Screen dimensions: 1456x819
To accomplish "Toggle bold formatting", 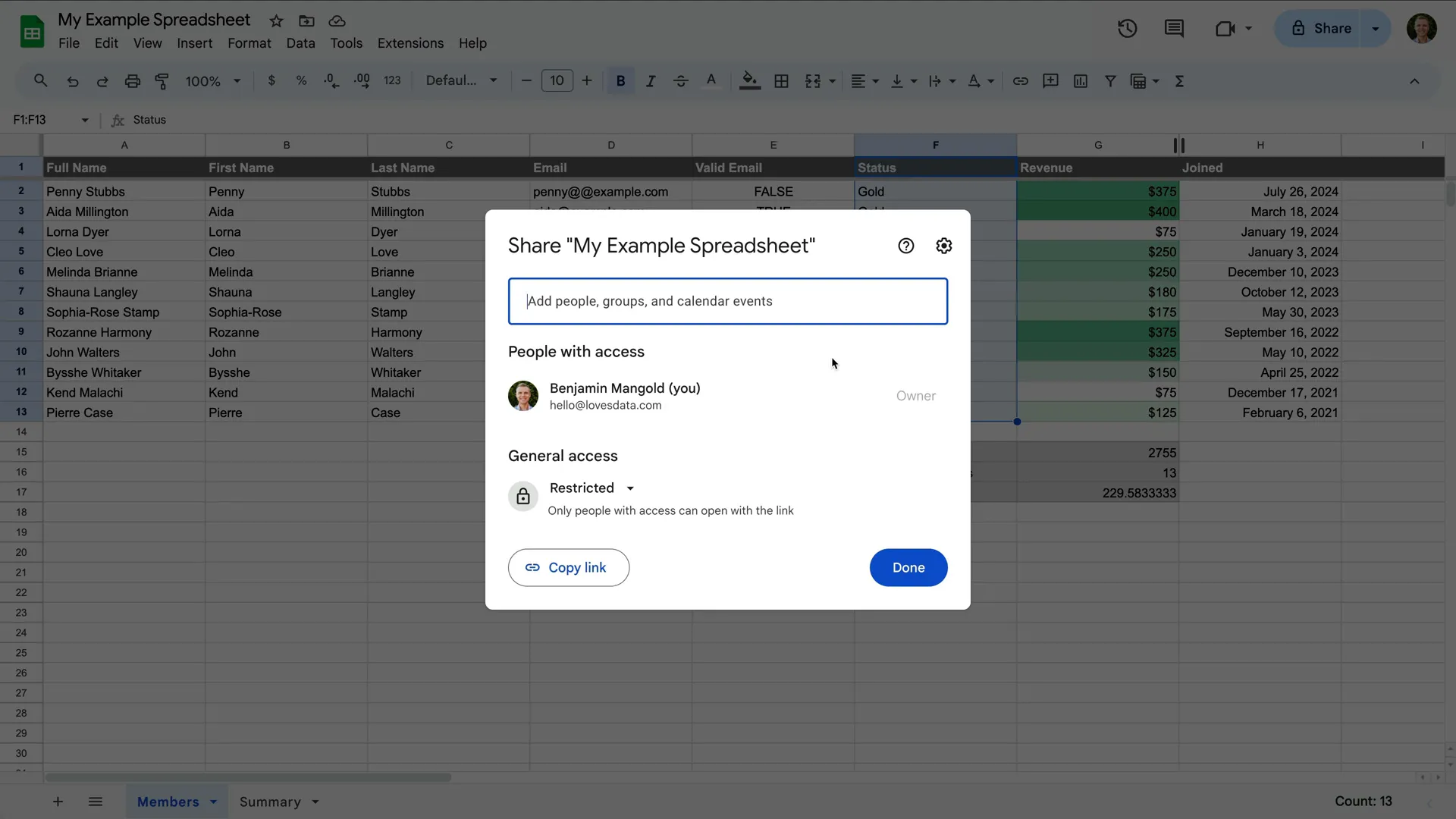I will click(620, 80).
